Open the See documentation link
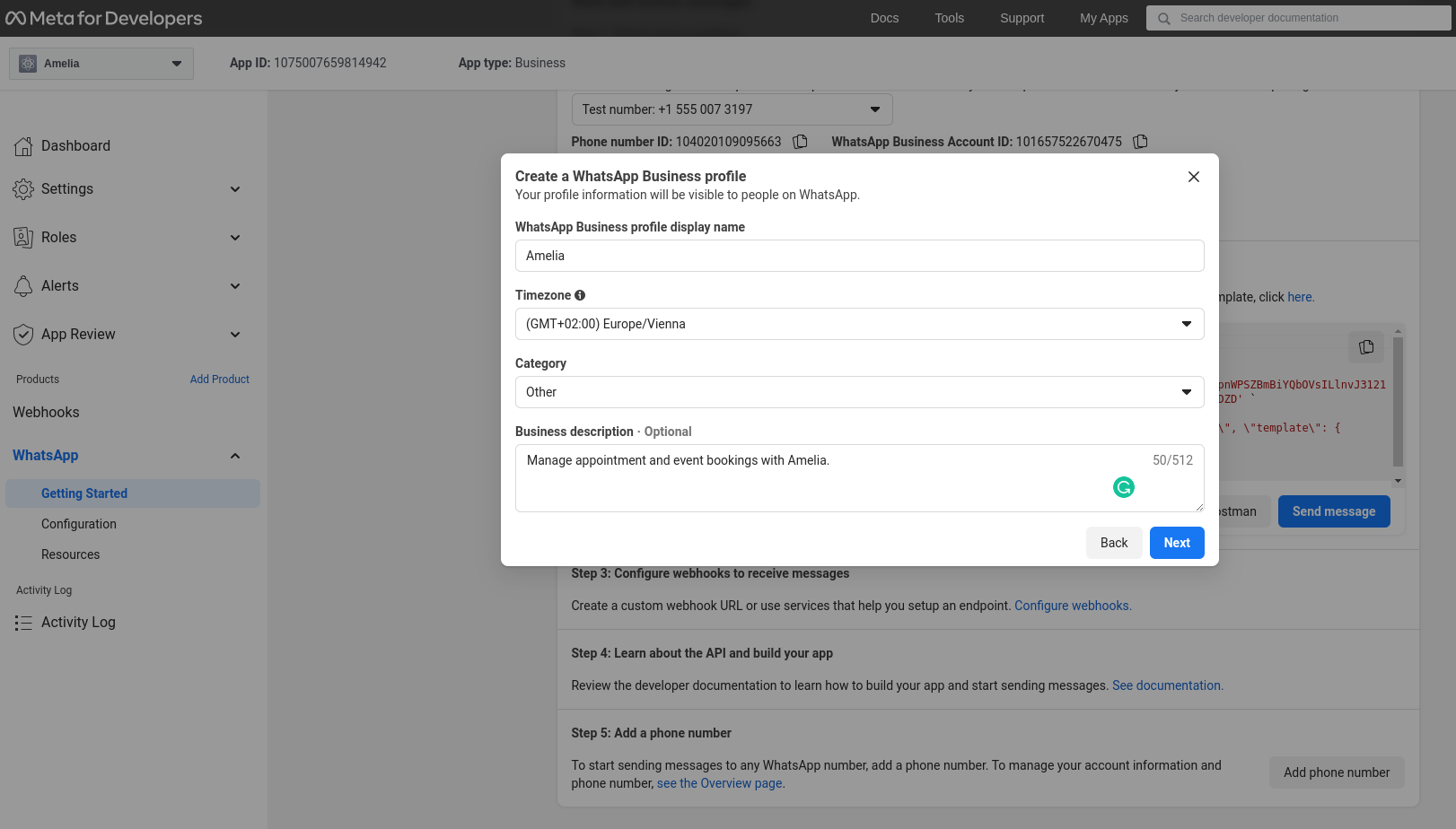 pos(1168,685)
